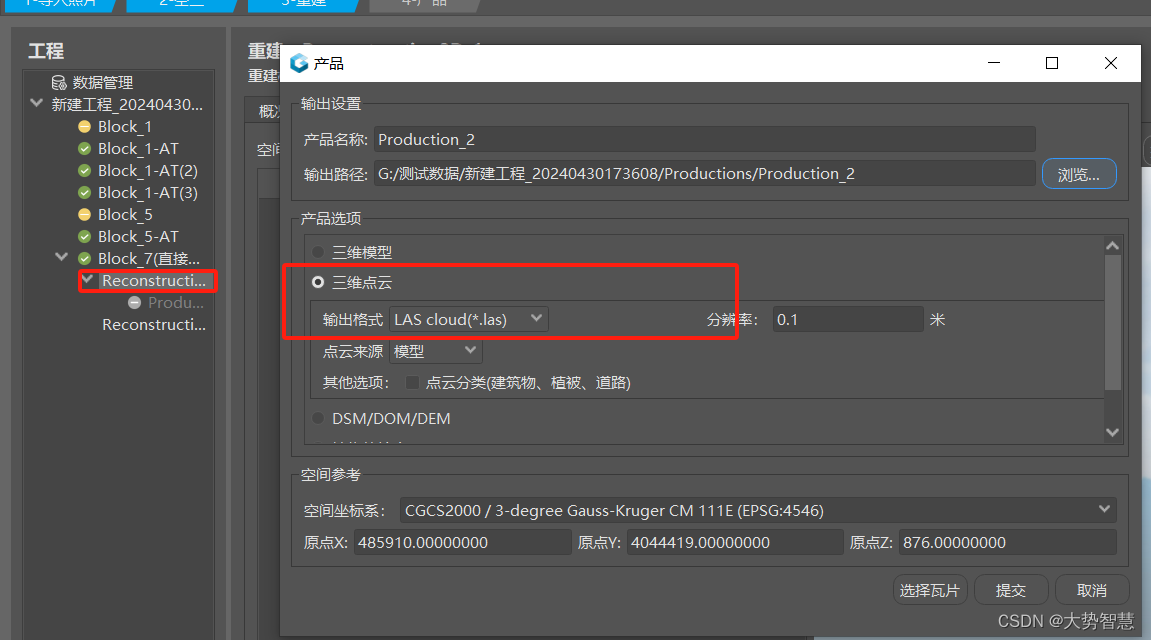Click the product options scrollbar down arrow
Image resolution: width=1151 pixels, height=640 pixels.
1112,432
